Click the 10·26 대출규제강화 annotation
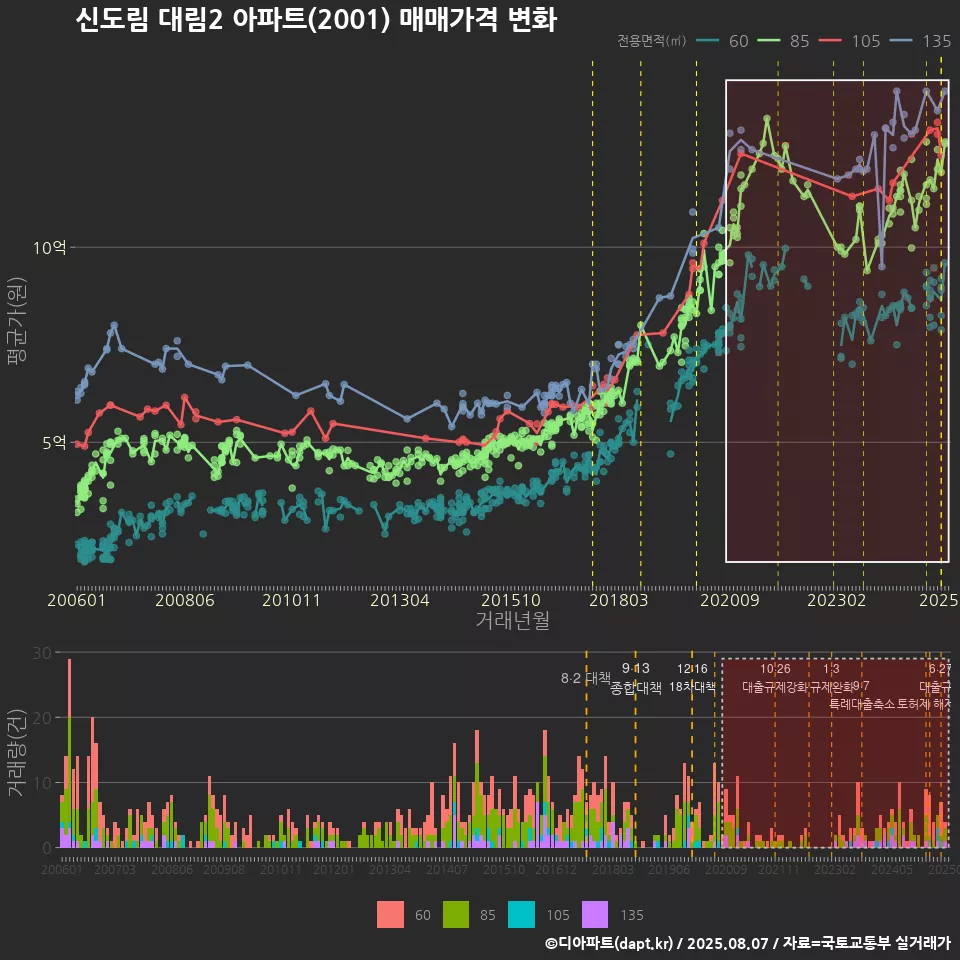960x960 pixels. [775, 678]
